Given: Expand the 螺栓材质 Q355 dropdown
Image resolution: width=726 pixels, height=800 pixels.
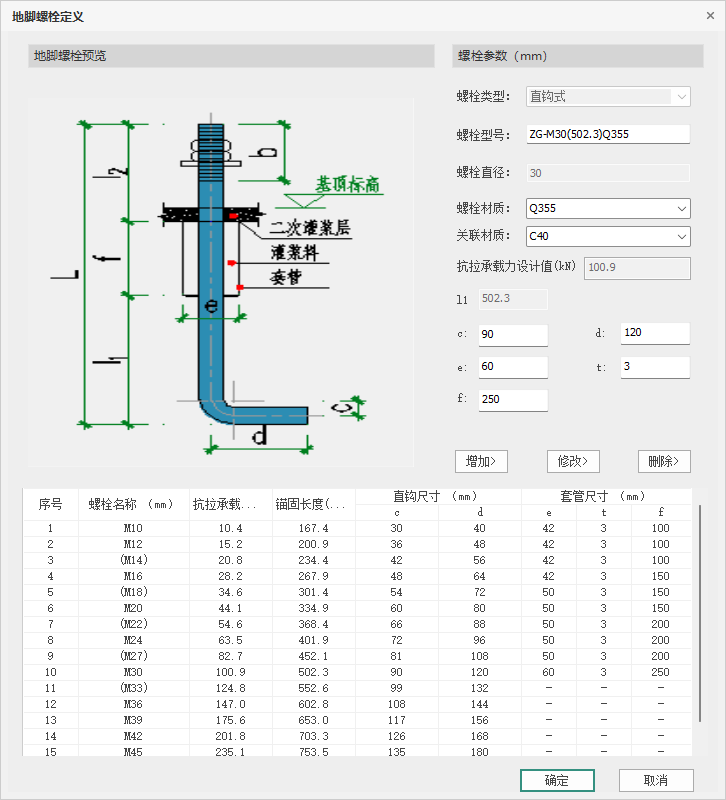Looking at the screenshot, I should (x=608, y=208).
